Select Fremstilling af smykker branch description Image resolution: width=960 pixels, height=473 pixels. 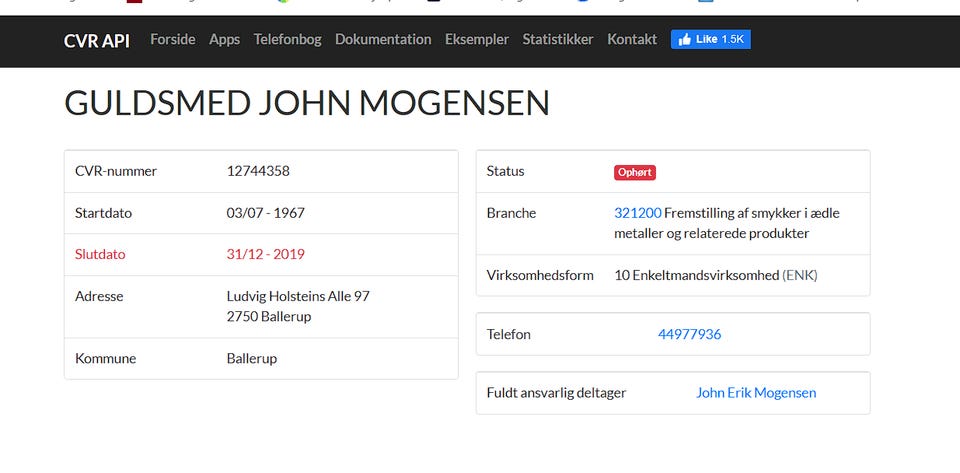pos(727,223)
